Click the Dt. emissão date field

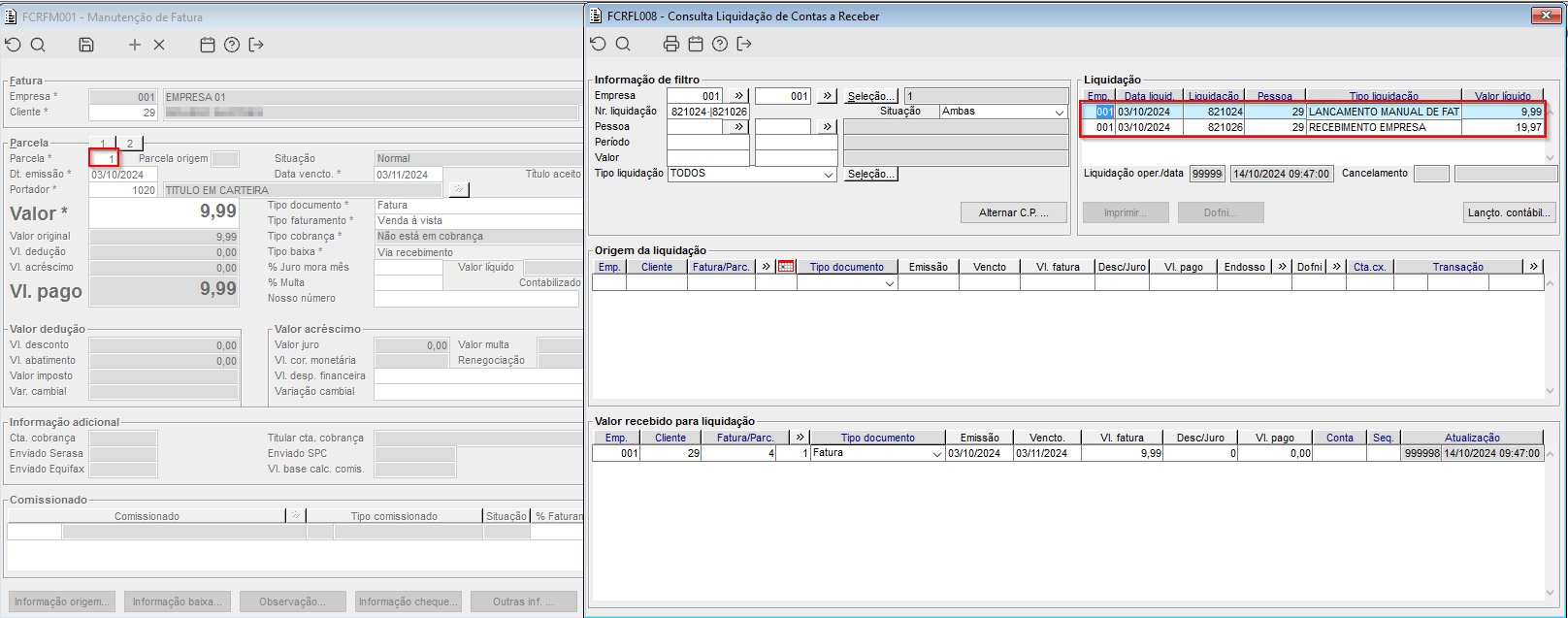(x=122, y=175)
